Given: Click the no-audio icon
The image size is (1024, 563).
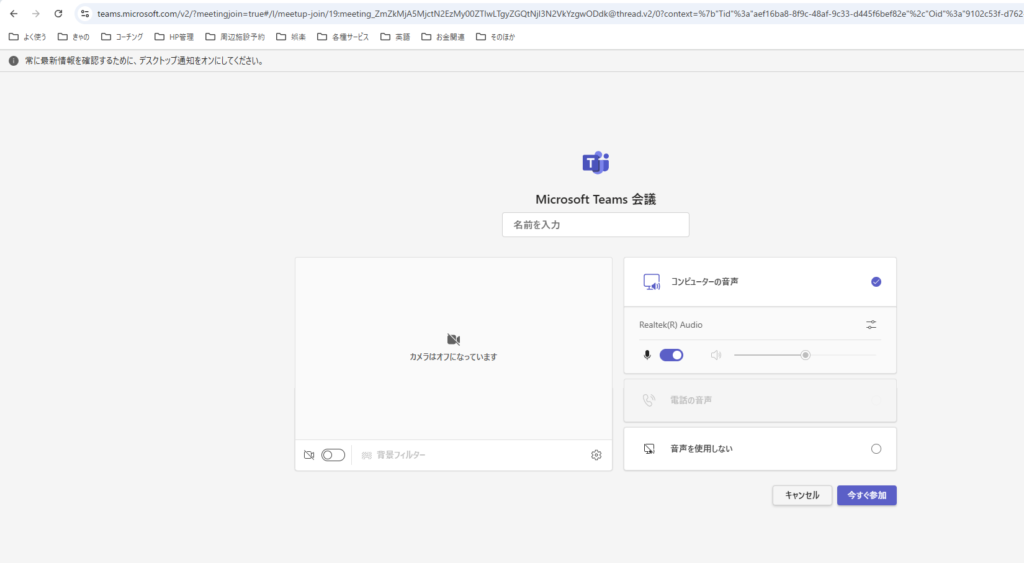Looking at the screenshot, I should [x=649, y=449].
